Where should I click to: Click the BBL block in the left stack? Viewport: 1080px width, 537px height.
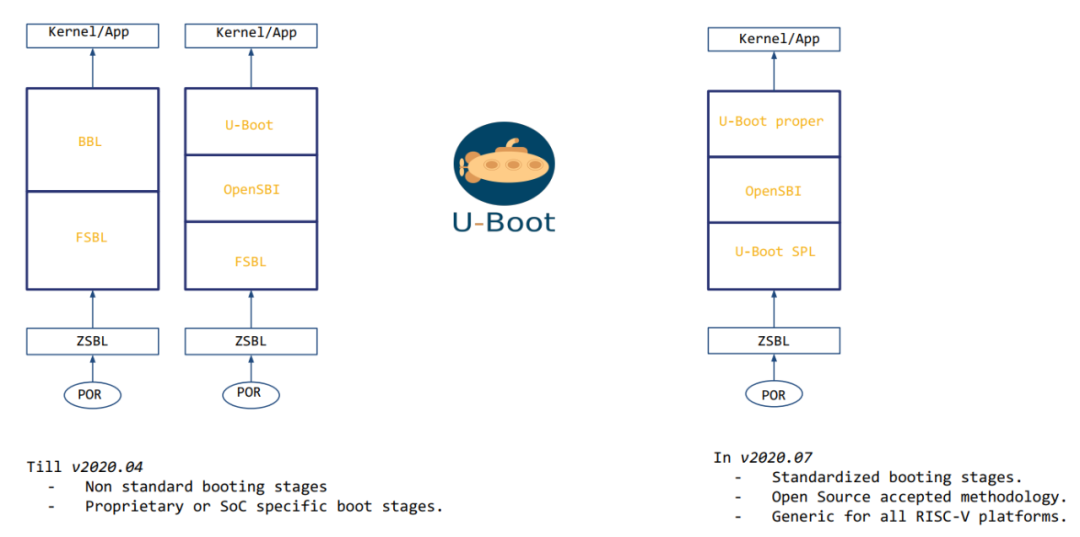point(91,140)
